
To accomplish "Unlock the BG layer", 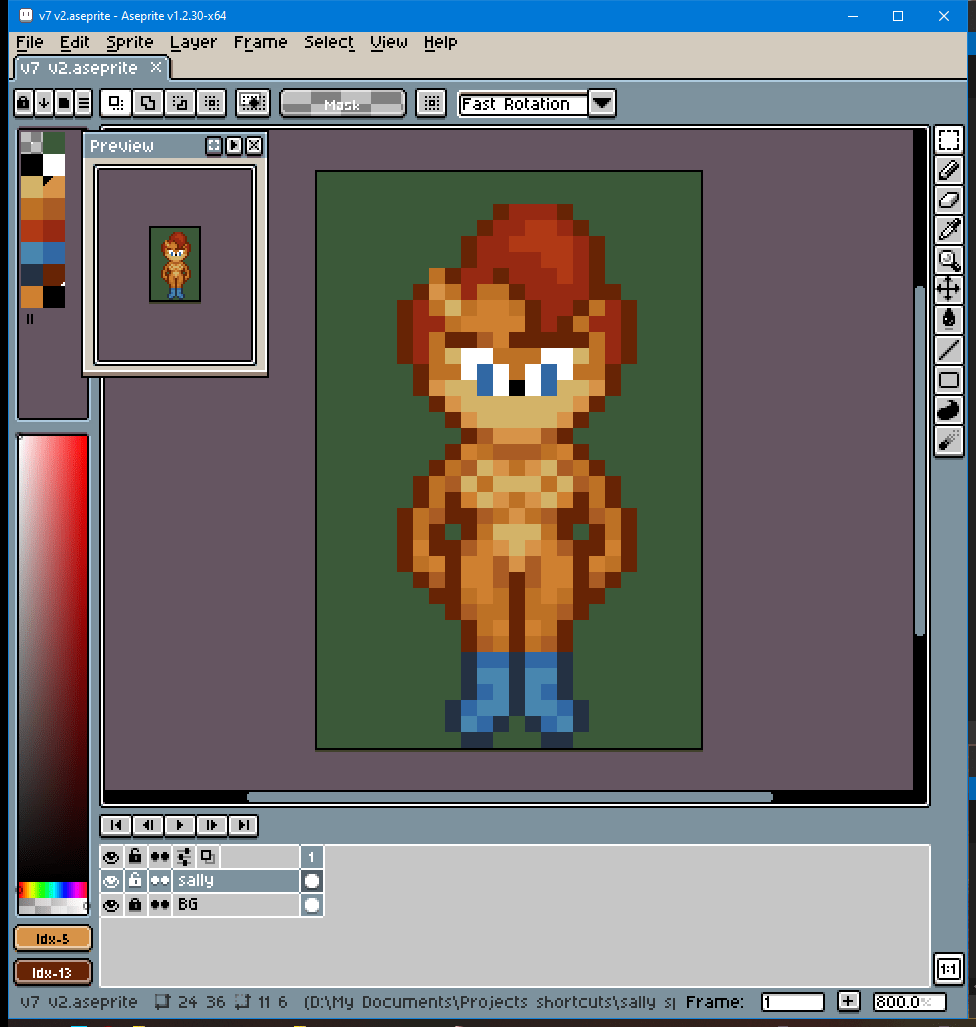I will [135, 905].
